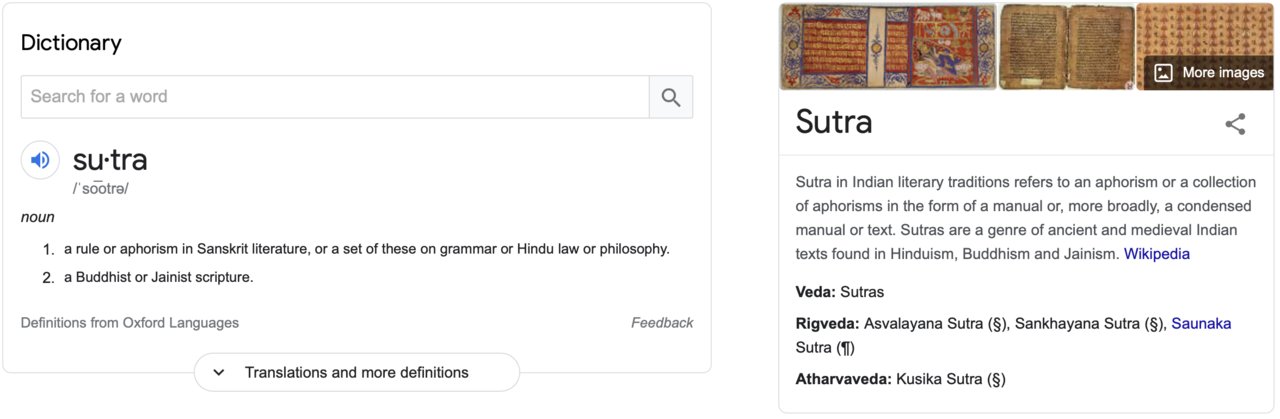Open the blue-bordered illustrated manuscript thumbnail
The height and width of the screenshot is (419, 1280).
[x=888, y=46]
